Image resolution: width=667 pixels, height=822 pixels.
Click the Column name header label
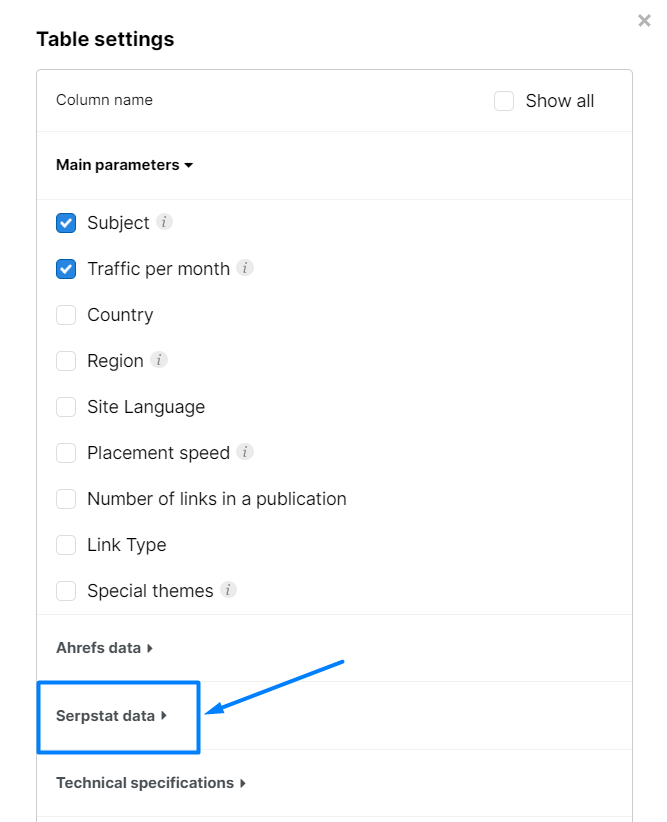[103, 99]
